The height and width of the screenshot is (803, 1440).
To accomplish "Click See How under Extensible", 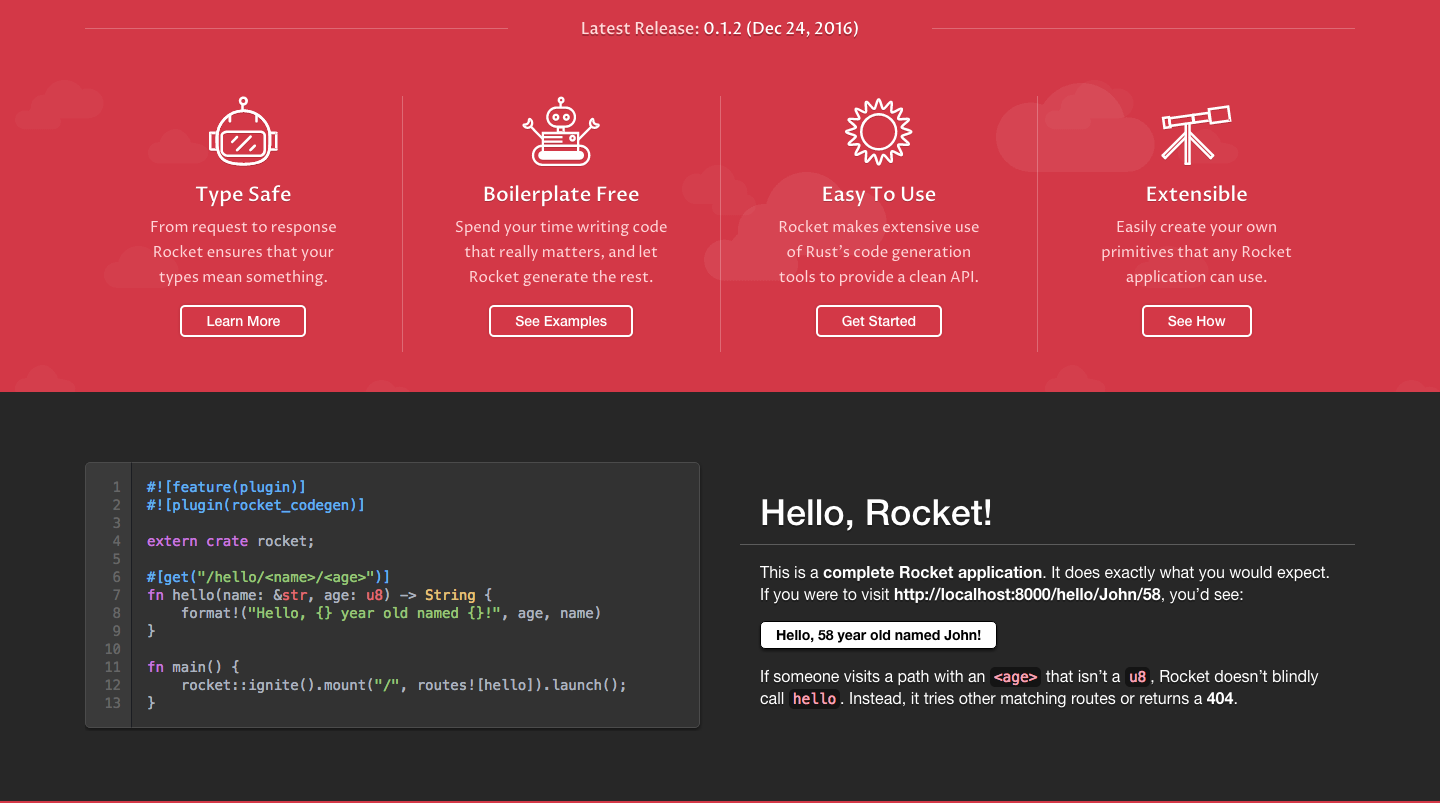I will click(1196, 321).
